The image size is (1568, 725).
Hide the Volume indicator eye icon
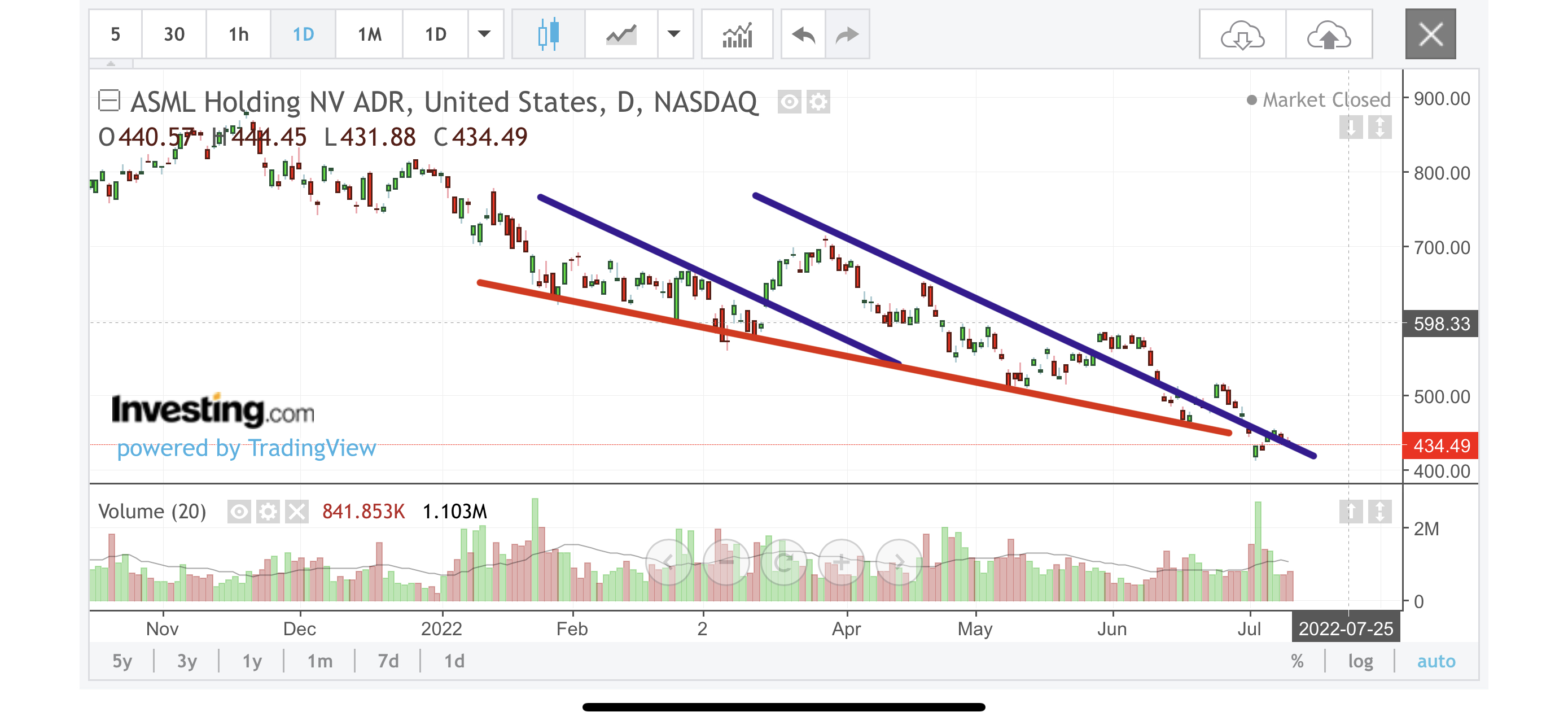[x=239, y=512]
